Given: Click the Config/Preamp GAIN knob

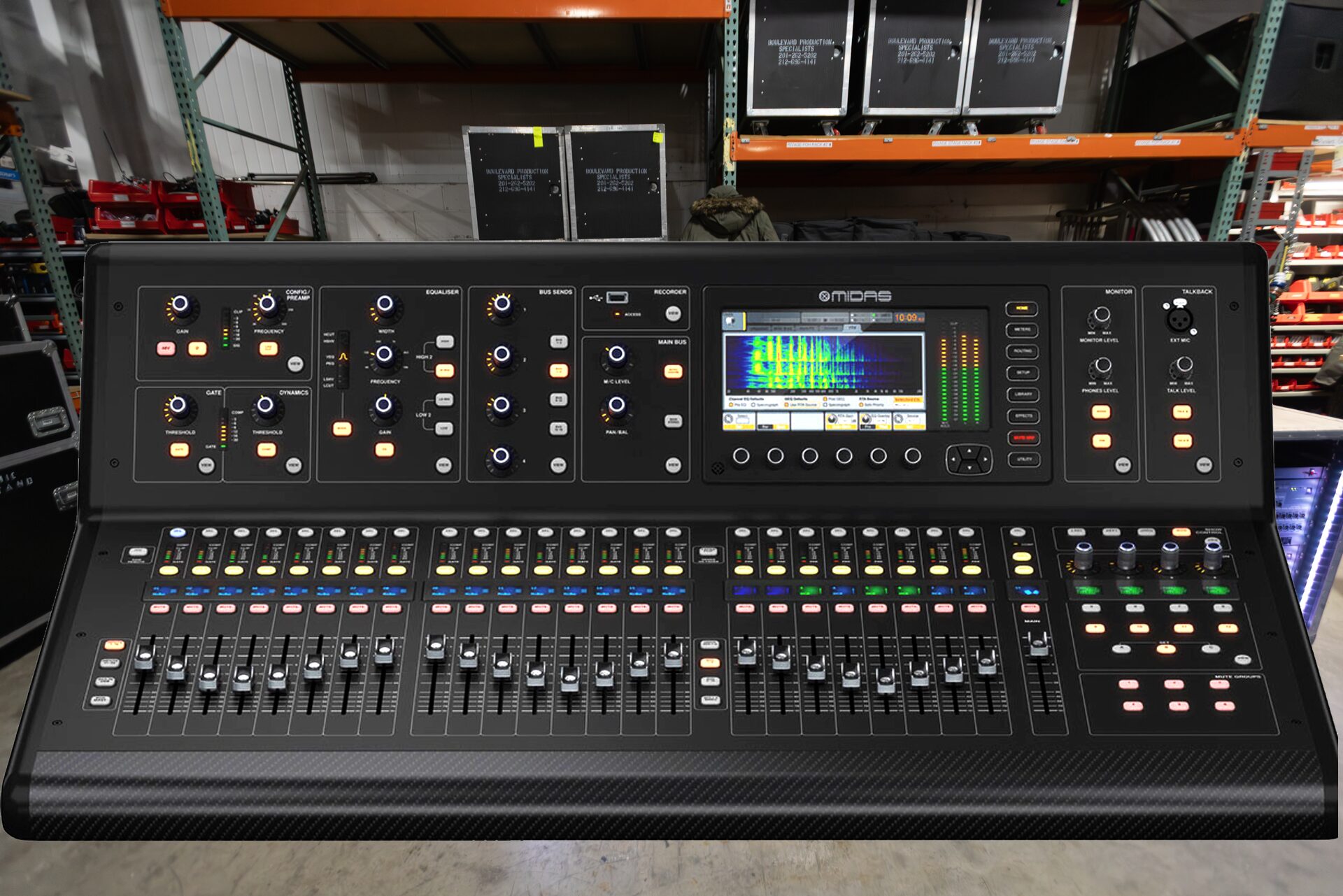Looking at the screenshot, I should [180, 304].
